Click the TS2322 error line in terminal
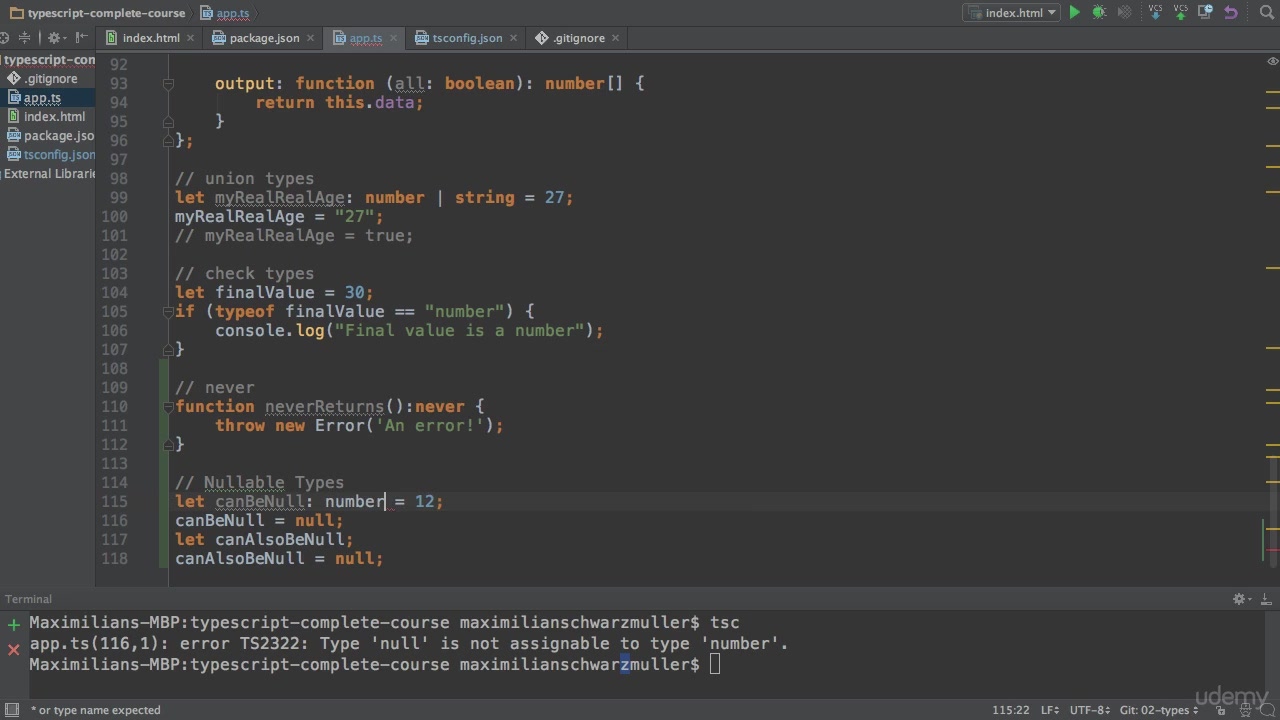 coord(409,644)
